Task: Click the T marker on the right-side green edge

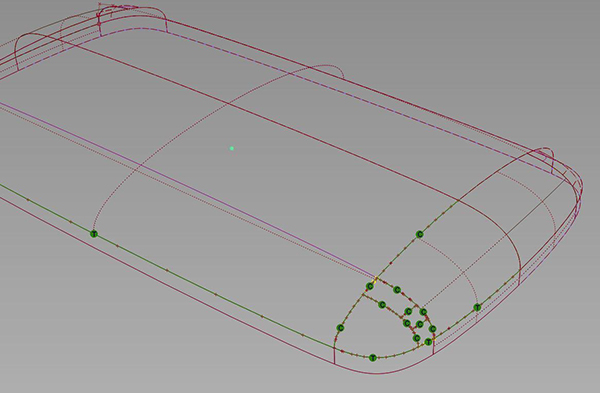Action: [477, 307]
